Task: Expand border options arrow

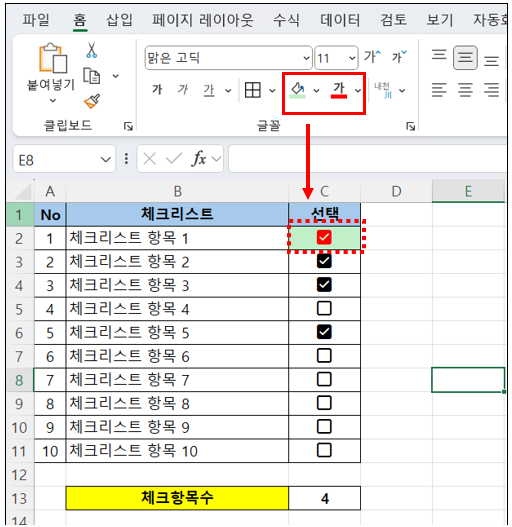Action: (272, 90)
